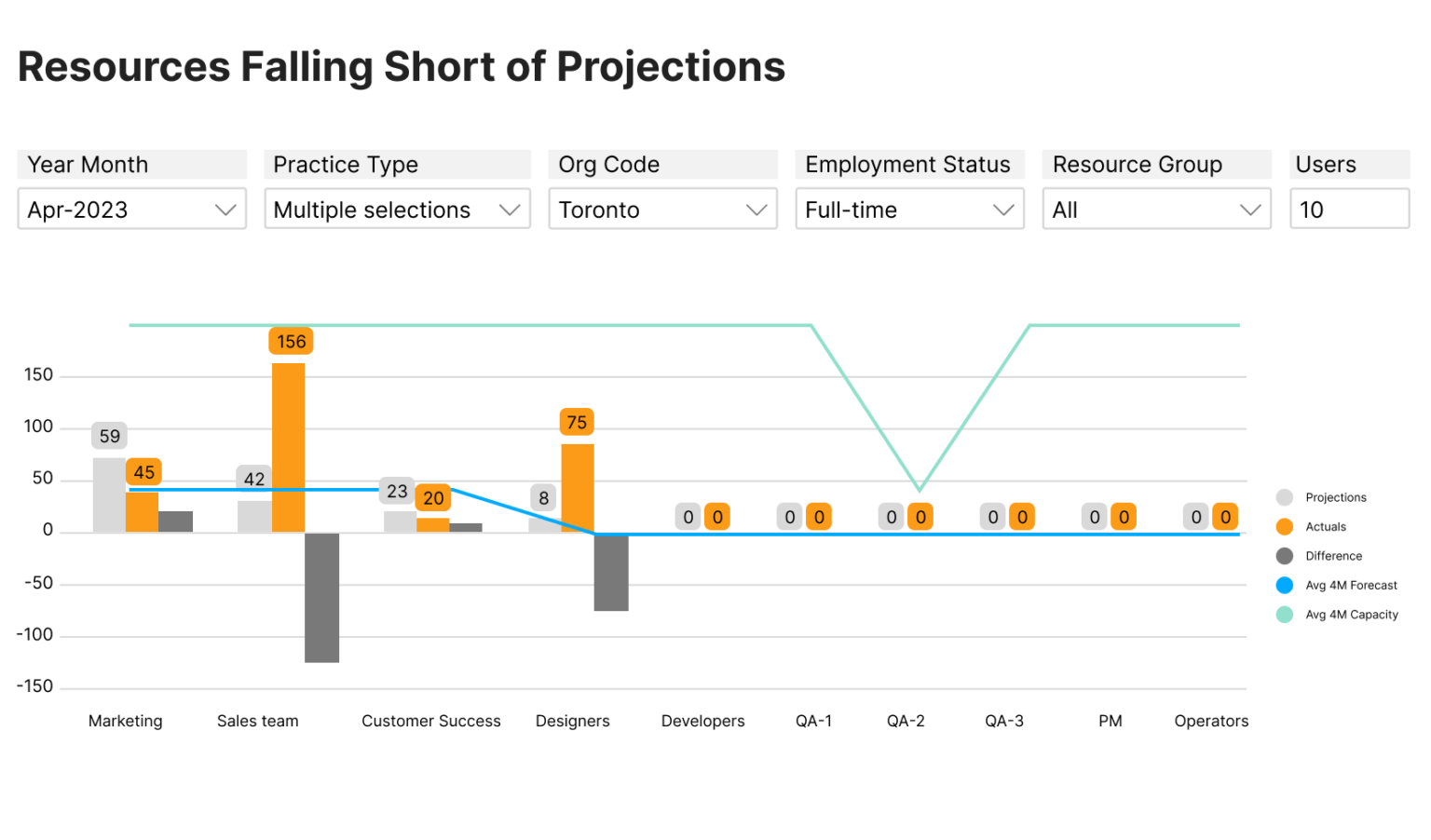Click the Difference legend marker
The width and height of the screenshot is (1431, 840).
point(1286,556)
